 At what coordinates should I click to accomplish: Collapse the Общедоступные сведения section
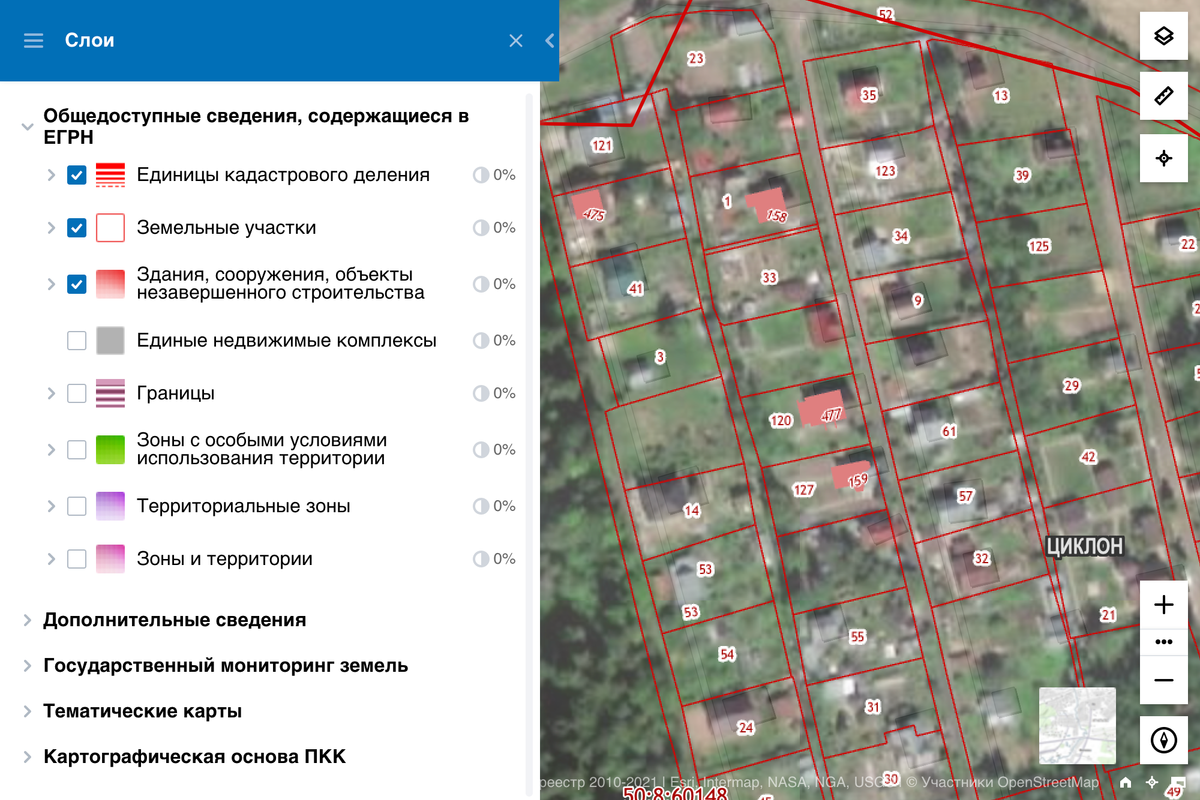tap(27, 127)
